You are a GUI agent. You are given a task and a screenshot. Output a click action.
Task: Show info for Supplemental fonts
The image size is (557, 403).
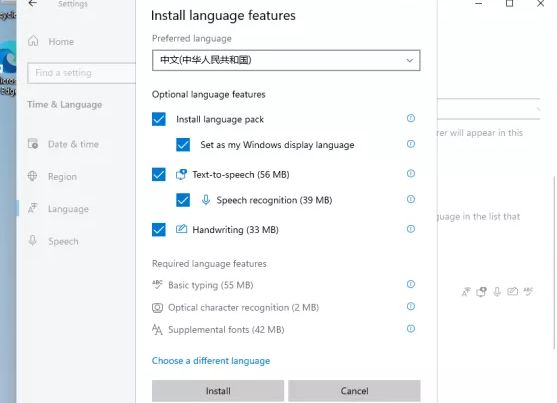coord(411,328)
